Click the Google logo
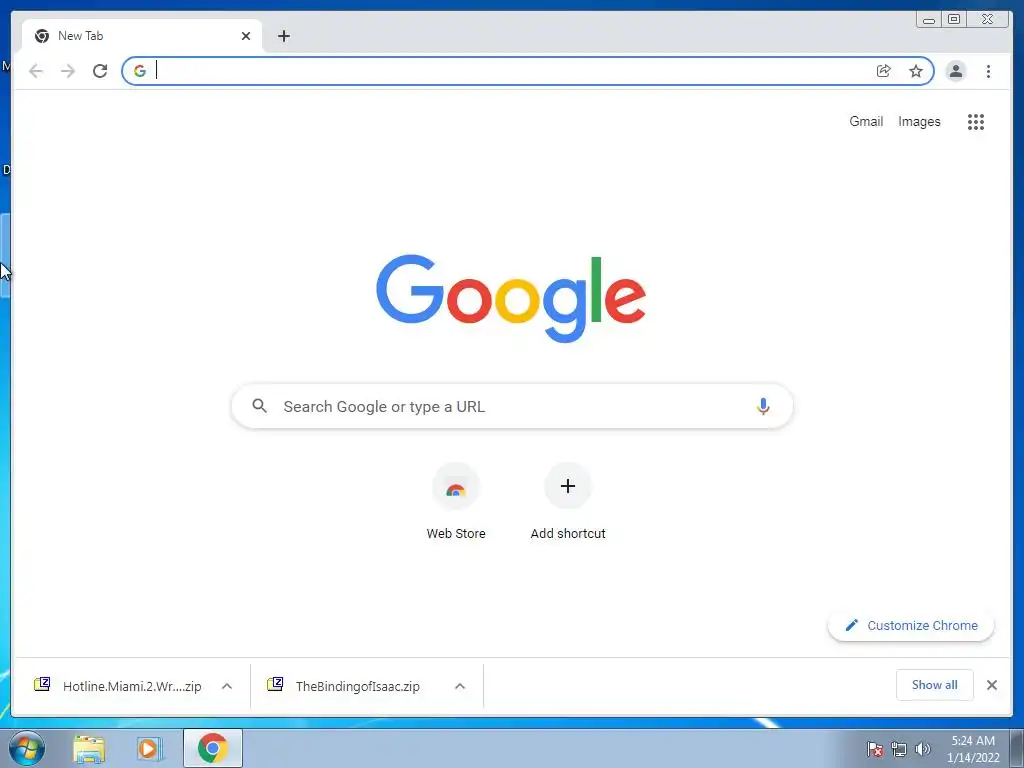 click(511, 298)
